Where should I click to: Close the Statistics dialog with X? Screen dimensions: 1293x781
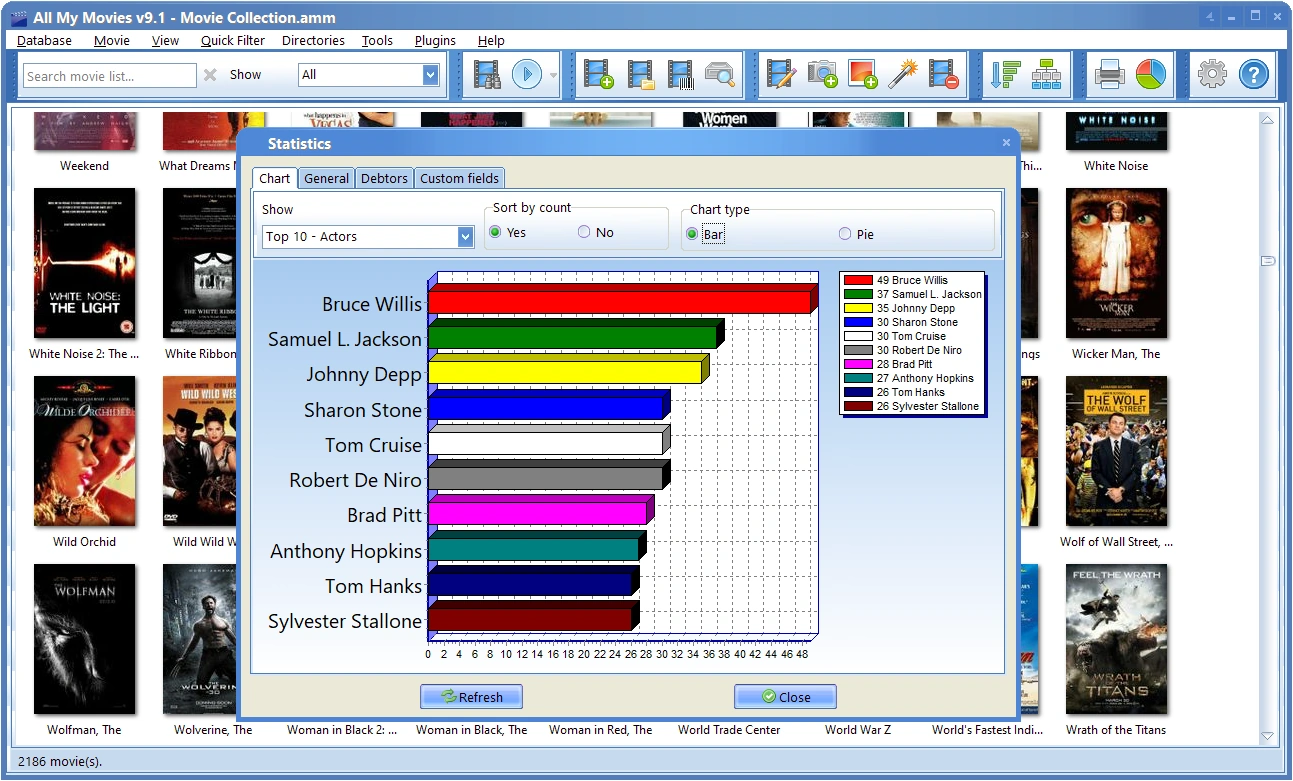pyautogui.click(x=1006, y=143)
